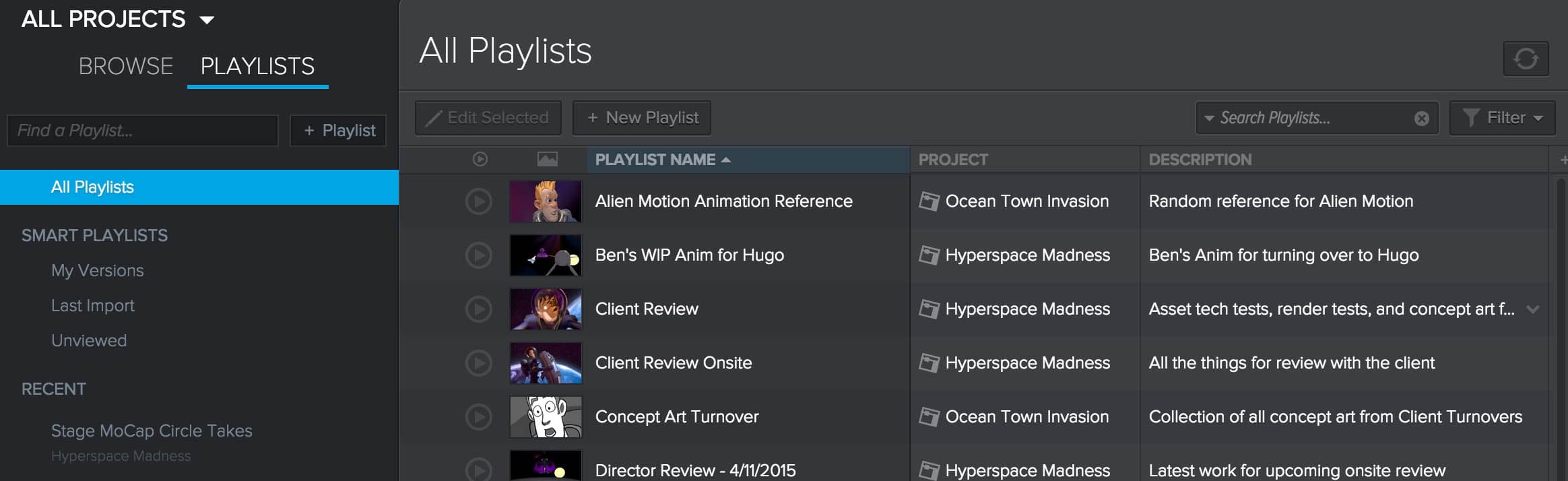Viewport: 1568px width, 481px height.
Task: Click play icon for Client Review Onsite
Action: point(479,363)
